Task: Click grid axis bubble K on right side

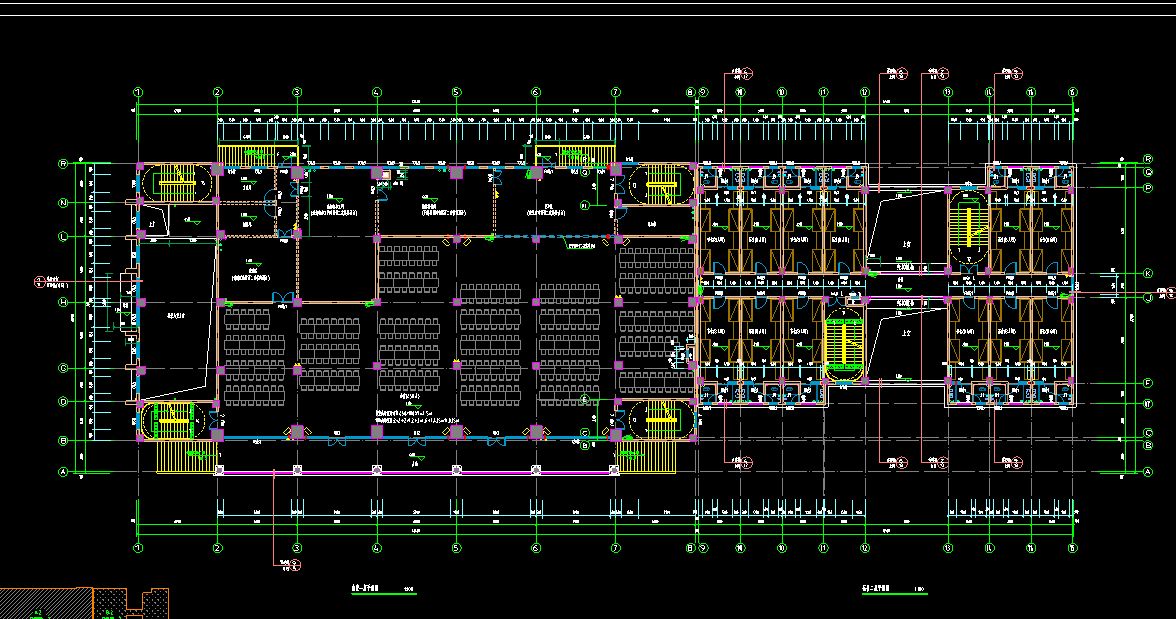Action: (x=1147, y=272)
